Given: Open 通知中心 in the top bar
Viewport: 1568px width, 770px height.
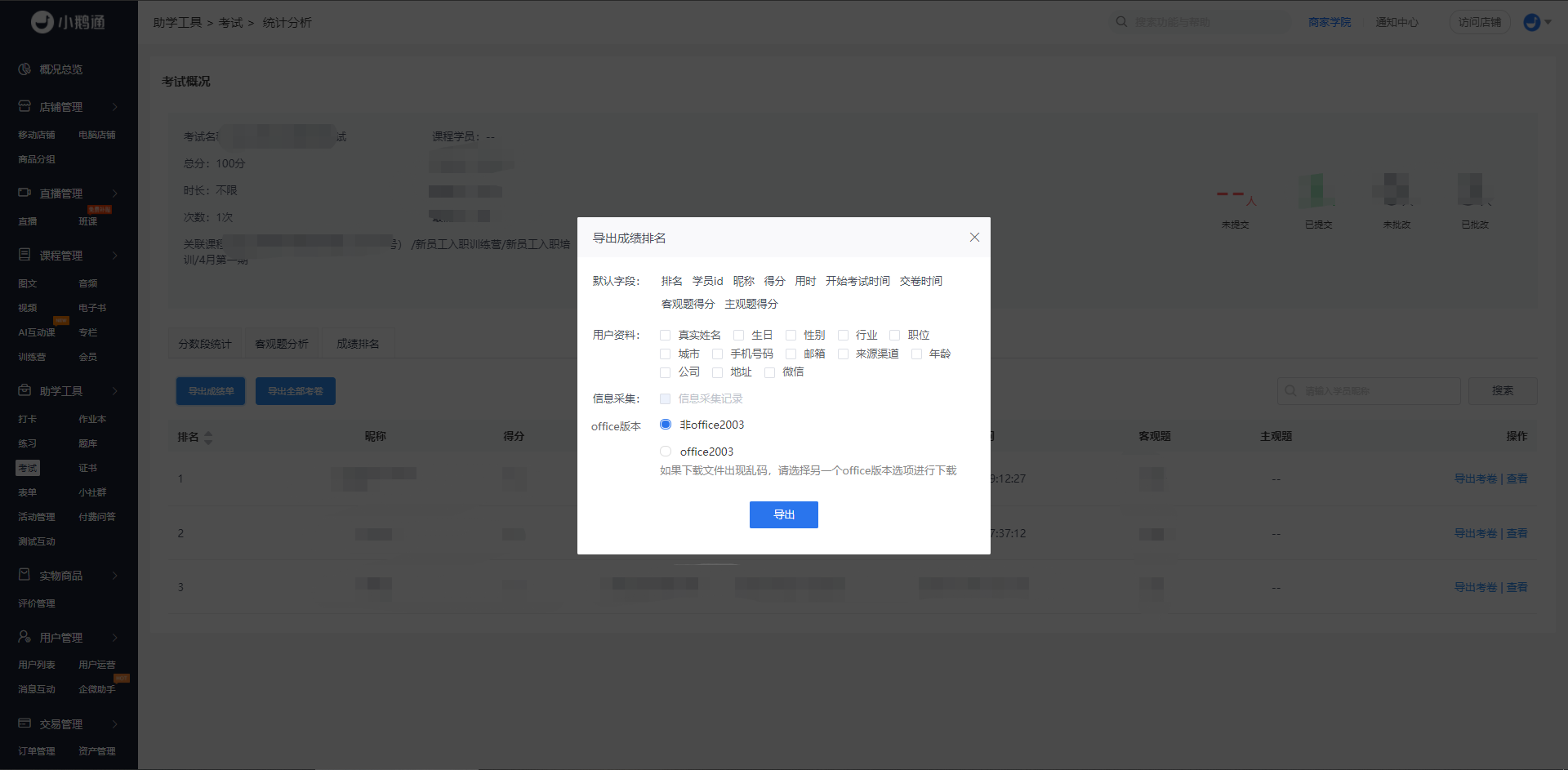Looking at the screenshot, I should point(1396,22).
